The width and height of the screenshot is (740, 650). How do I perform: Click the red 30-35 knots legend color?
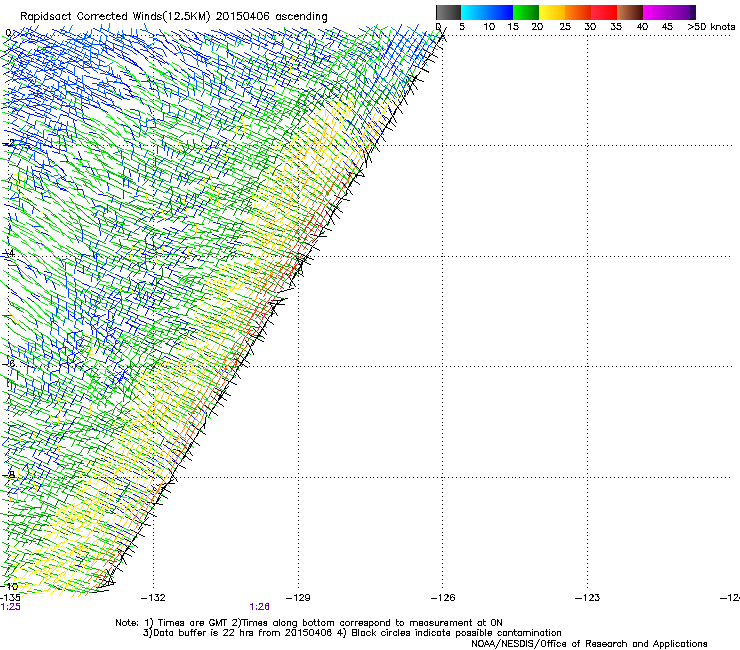[604, 12]
